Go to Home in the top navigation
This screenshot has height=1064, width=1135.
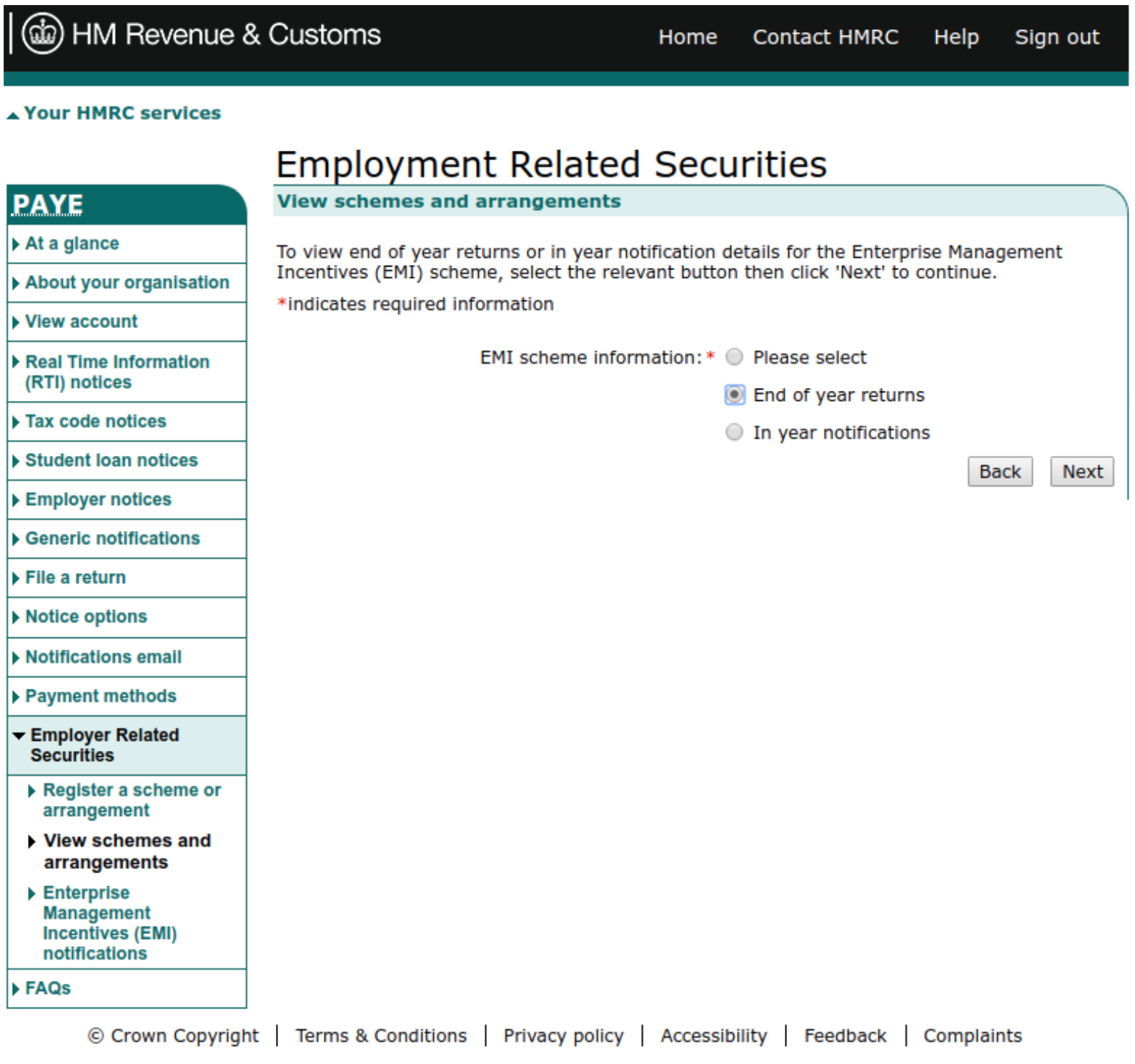point(688,37)
